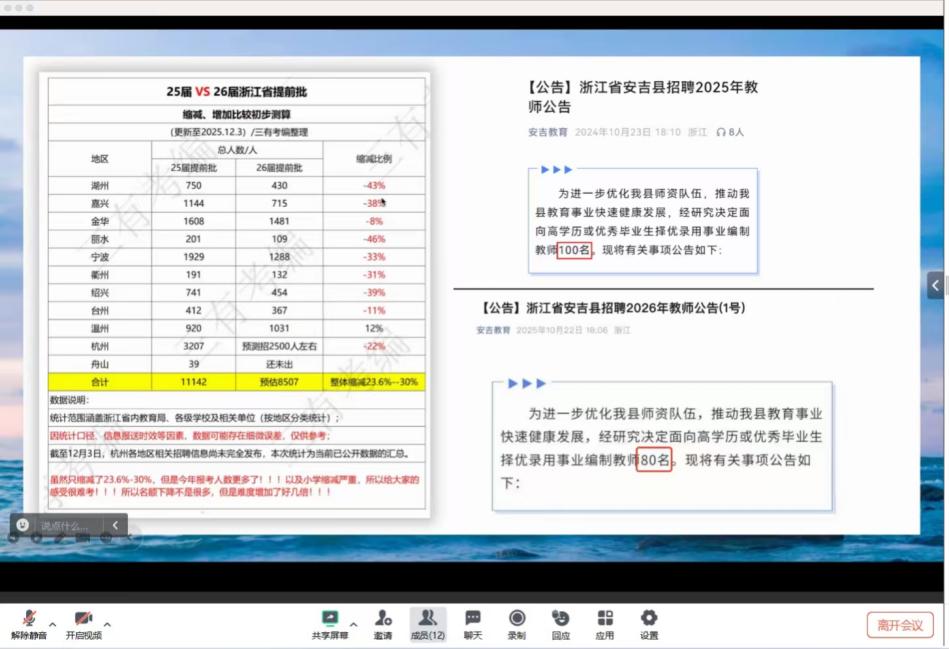
Task: Click the 安吉教育 source link in 2025 notice
Action: click(x=548, y=132)
